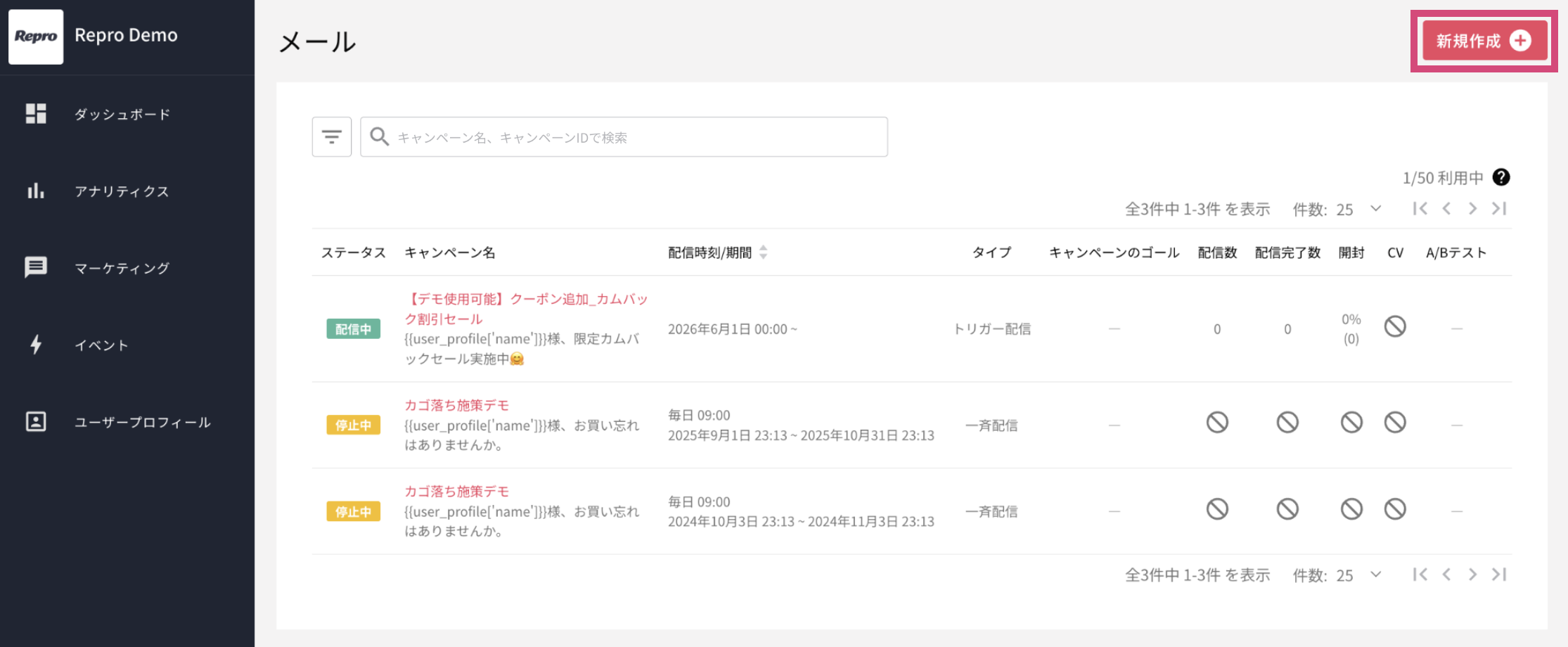This screenshot has width=1568, height=647.
Task: Open the bottom 件数 25 rows-per-page dropdown
Action: click(1358, 575)
